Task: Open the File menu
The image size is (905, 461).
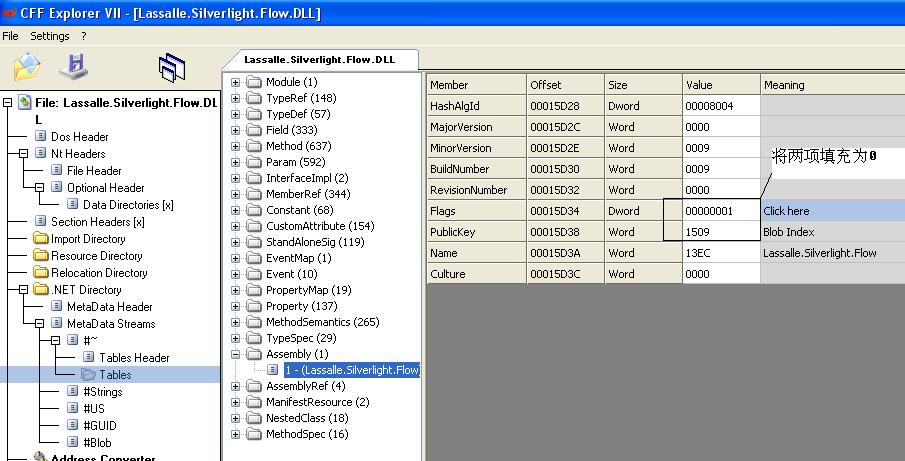Action: point(10,36)
